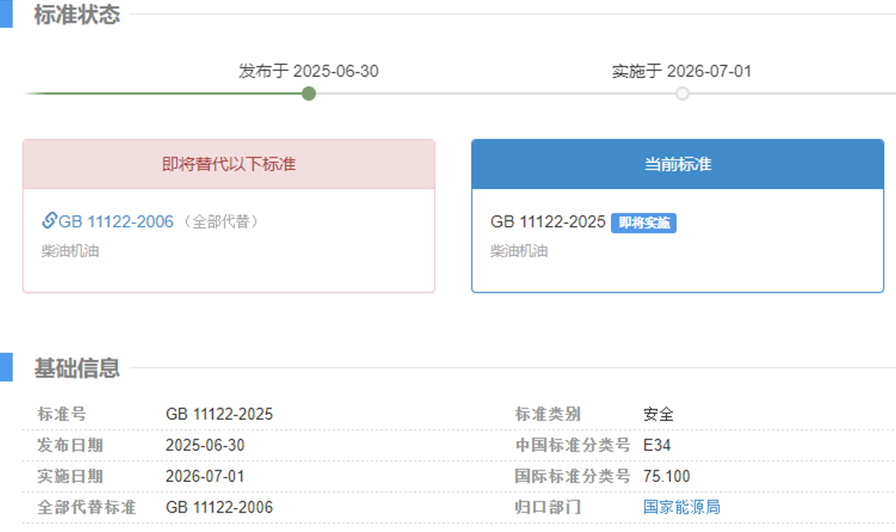This screenshot has width=896, height=532.
Task: Click the 即将实施 status badge
Action: pos(643,222)
